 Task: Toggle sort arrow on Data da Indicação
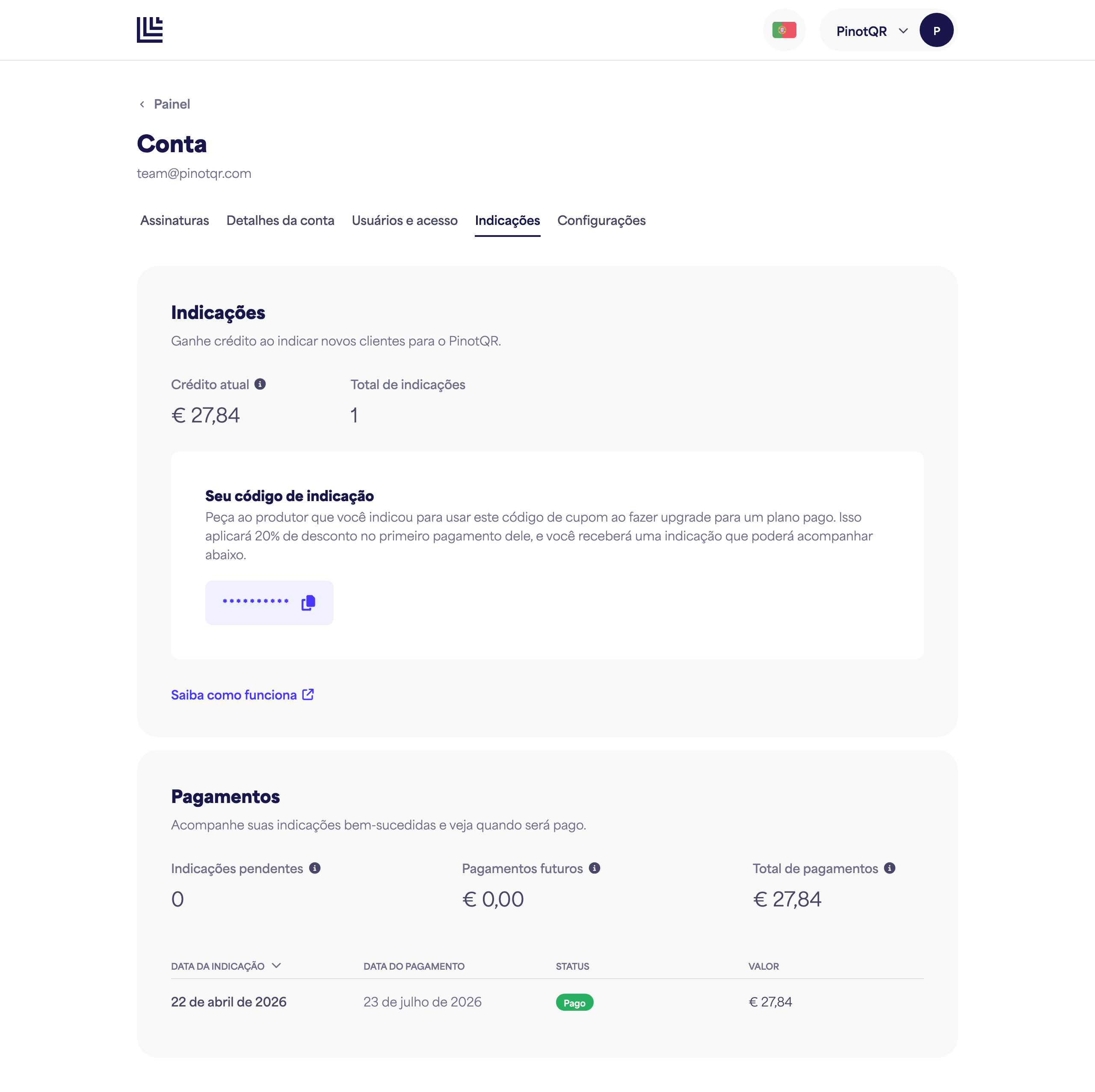pos(277,965)
